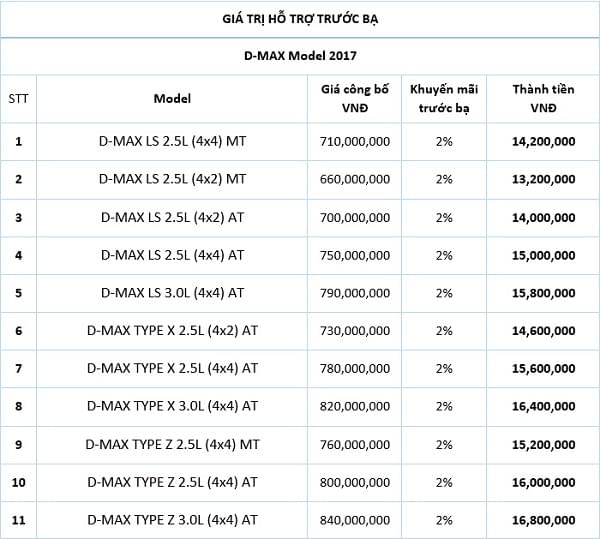Select the 800,000,000 price cell
This screenshot has height=539, width=600.
point(355,482)
